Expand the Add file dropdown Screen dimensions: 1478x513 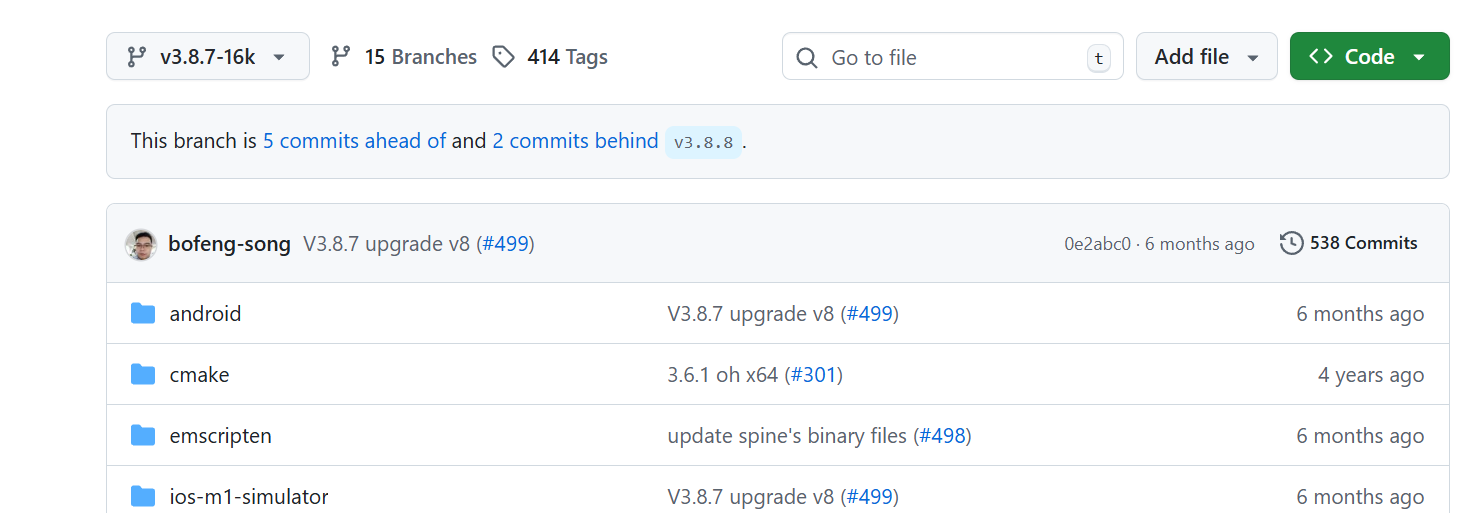click(x=1206, y=57)
